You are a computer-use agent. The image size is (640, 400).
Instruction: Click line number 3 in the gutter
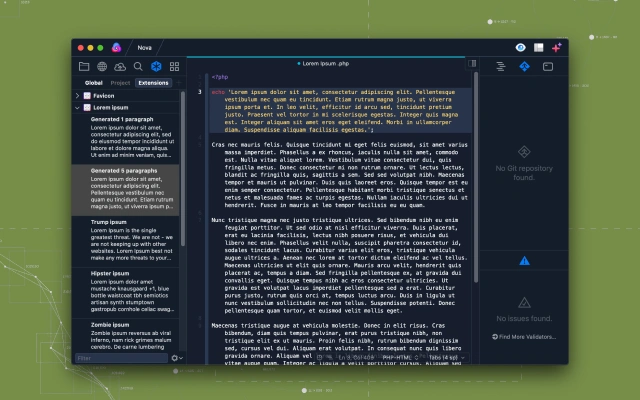click(x=200, y=92)
